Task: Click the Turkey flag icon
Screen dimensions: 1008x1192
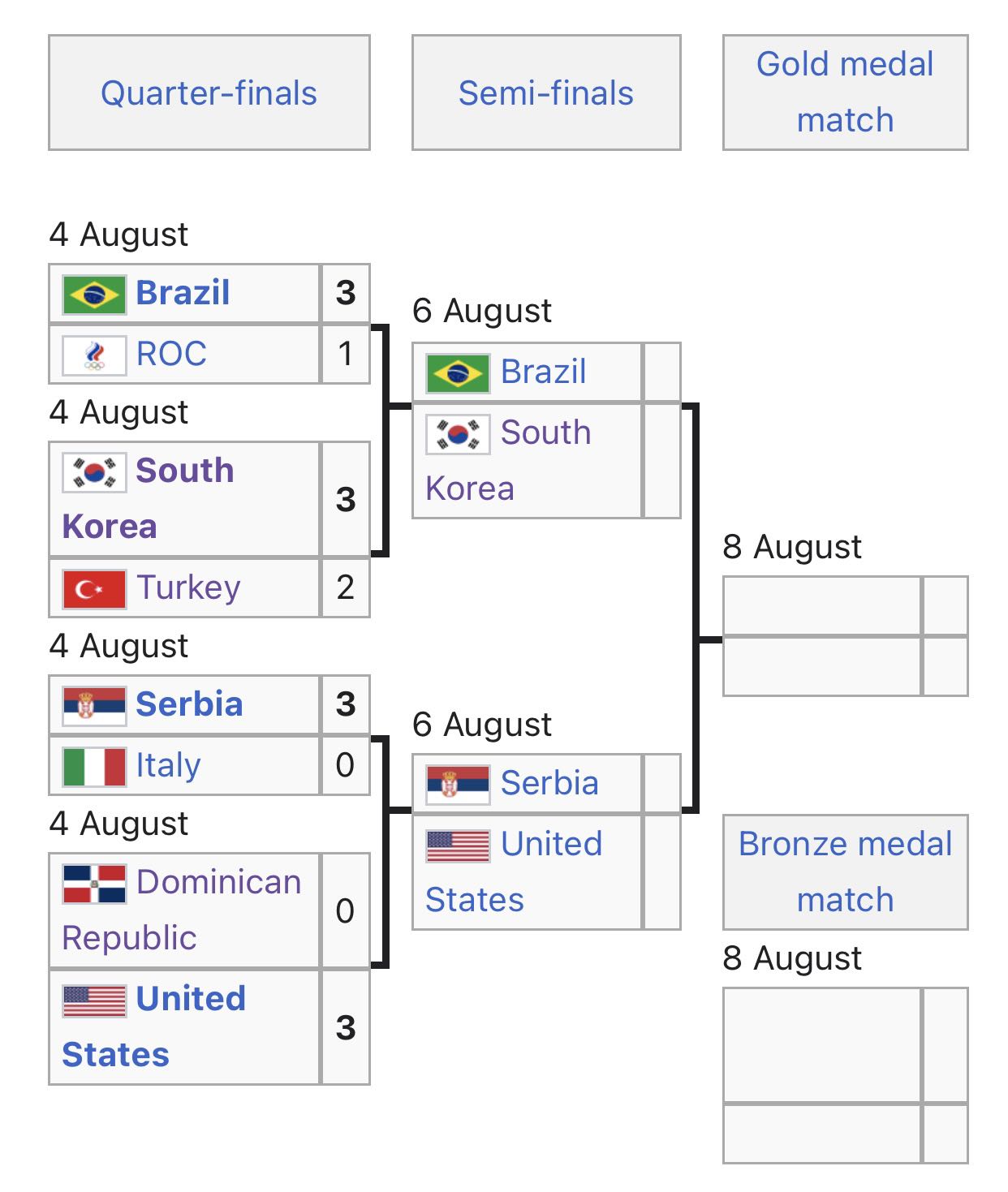Action: click(94, 589)
